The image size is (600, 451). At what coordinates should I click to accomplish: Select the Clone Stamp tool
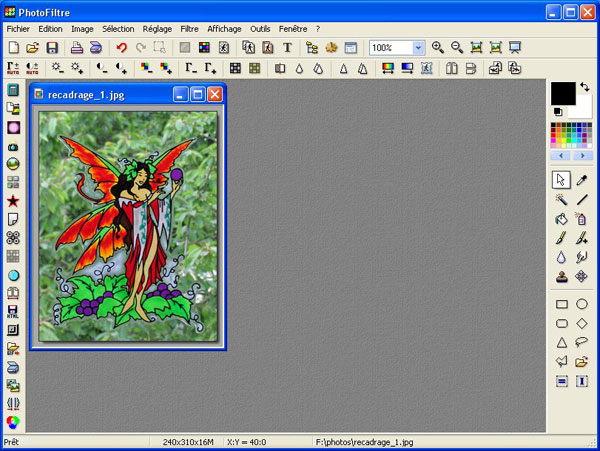pyautogui.click(x=561, y=277)
